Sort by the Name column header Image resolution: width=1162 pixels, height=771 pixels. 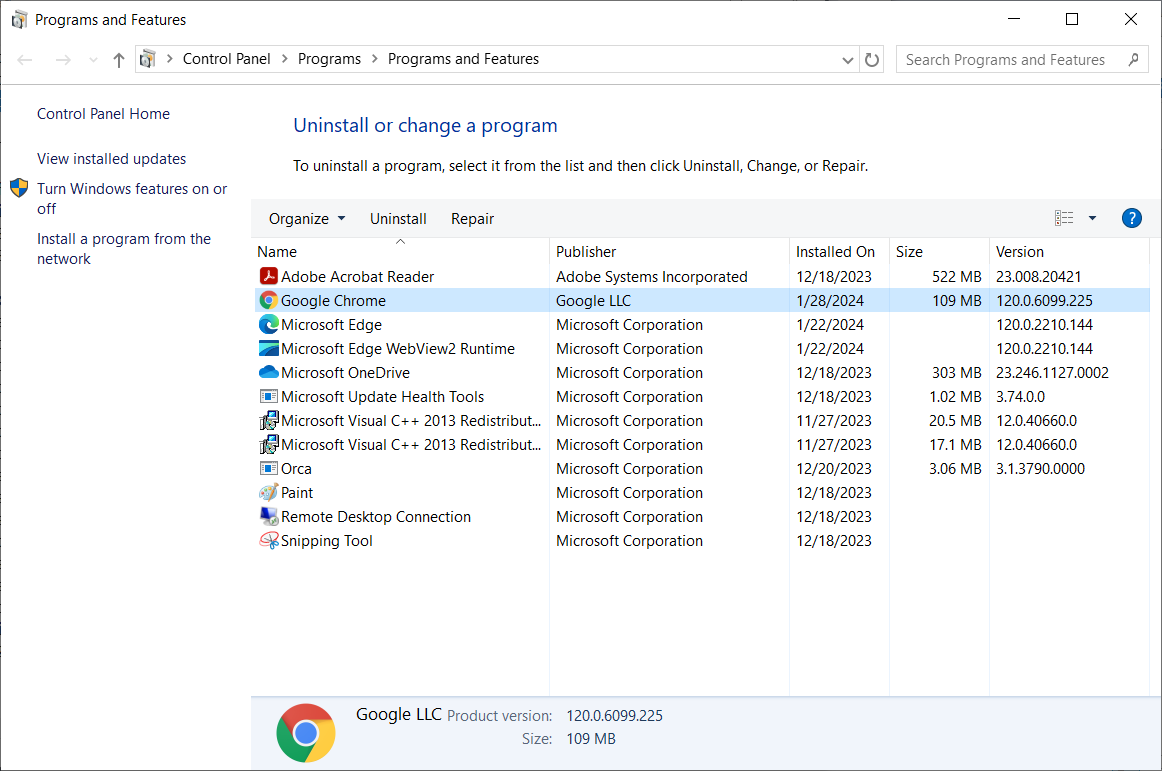[x=401, y=251]
